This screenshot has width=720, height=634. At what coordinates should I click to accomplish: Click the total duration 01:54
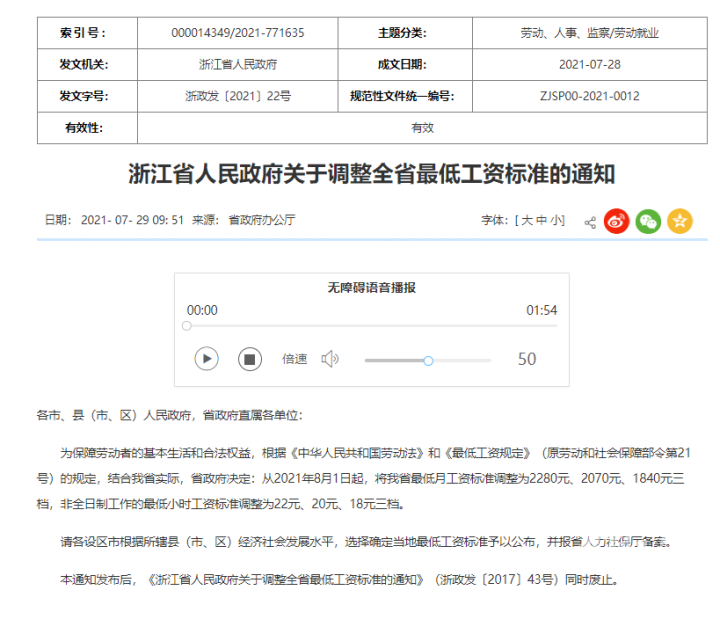coord(541,310)
